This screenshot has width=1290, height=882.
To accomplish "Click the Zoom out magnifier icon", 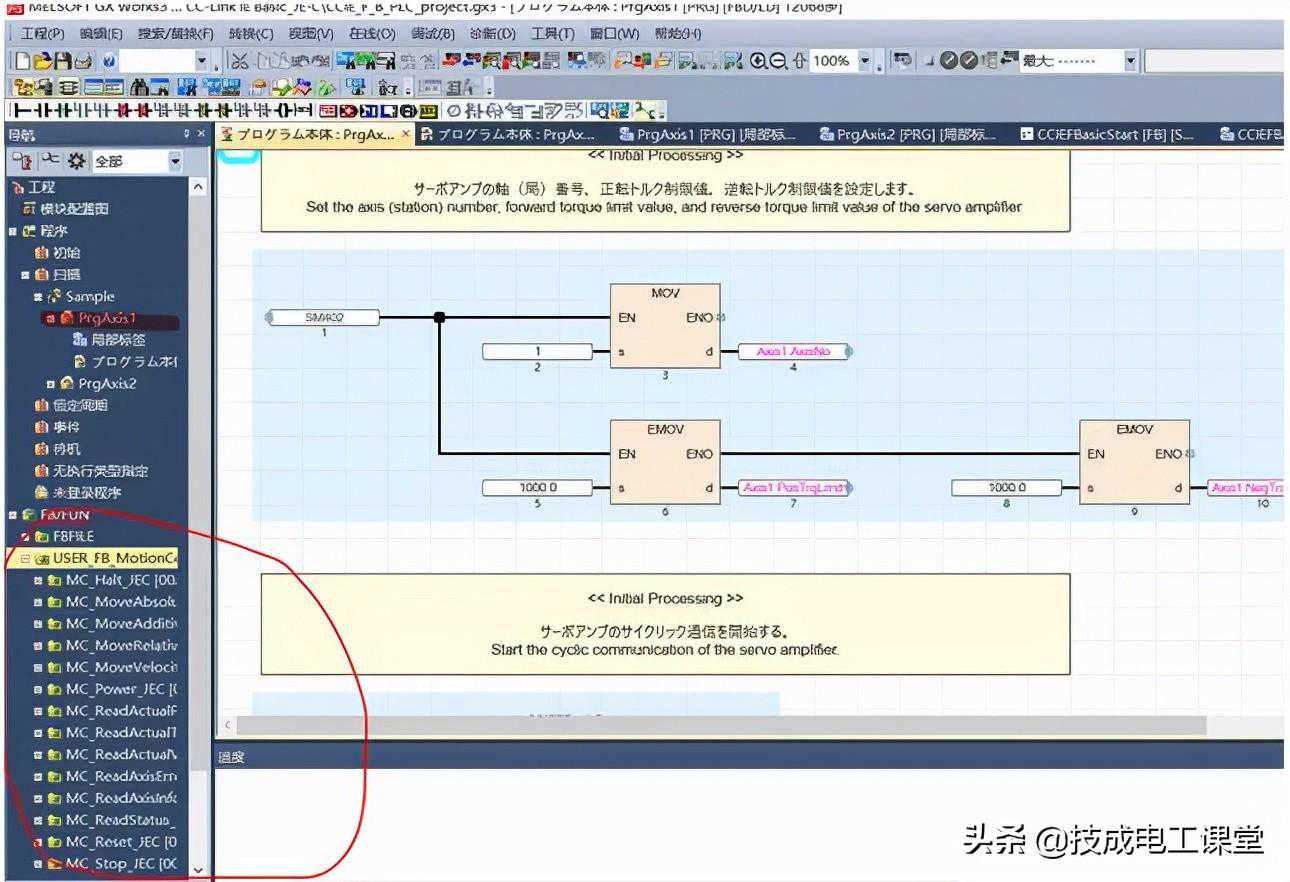I will pos(778,61).
